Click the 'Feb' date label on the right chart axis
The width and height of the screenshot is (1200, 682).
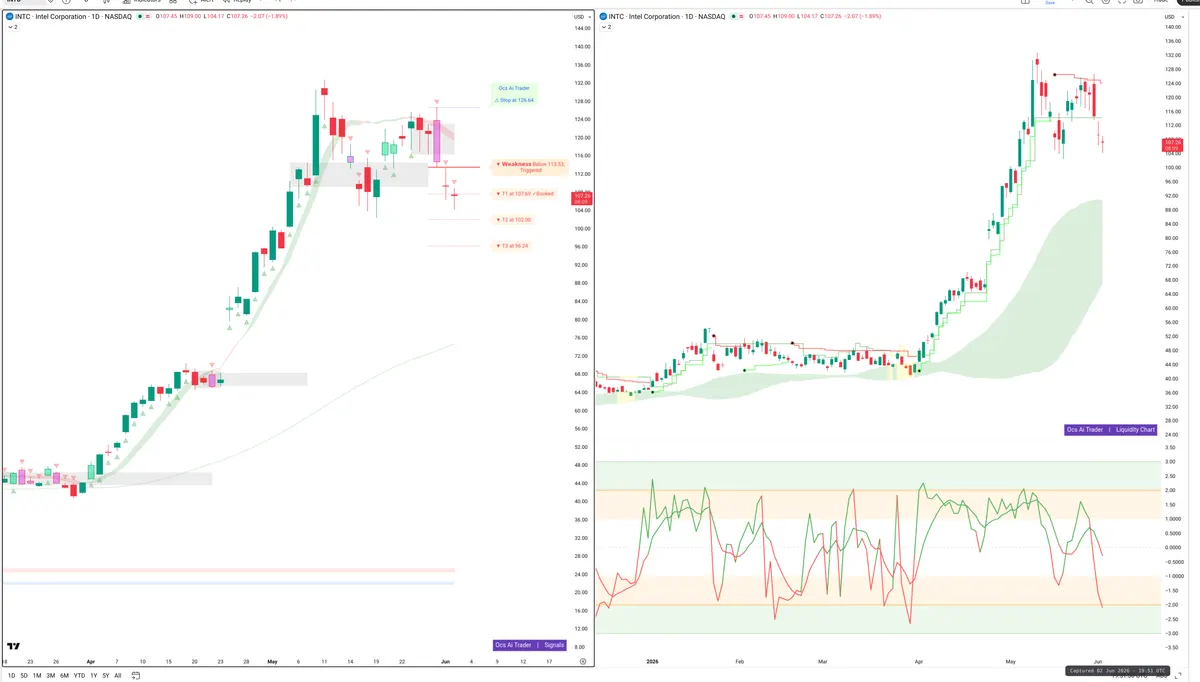click(x=739, y=662)
